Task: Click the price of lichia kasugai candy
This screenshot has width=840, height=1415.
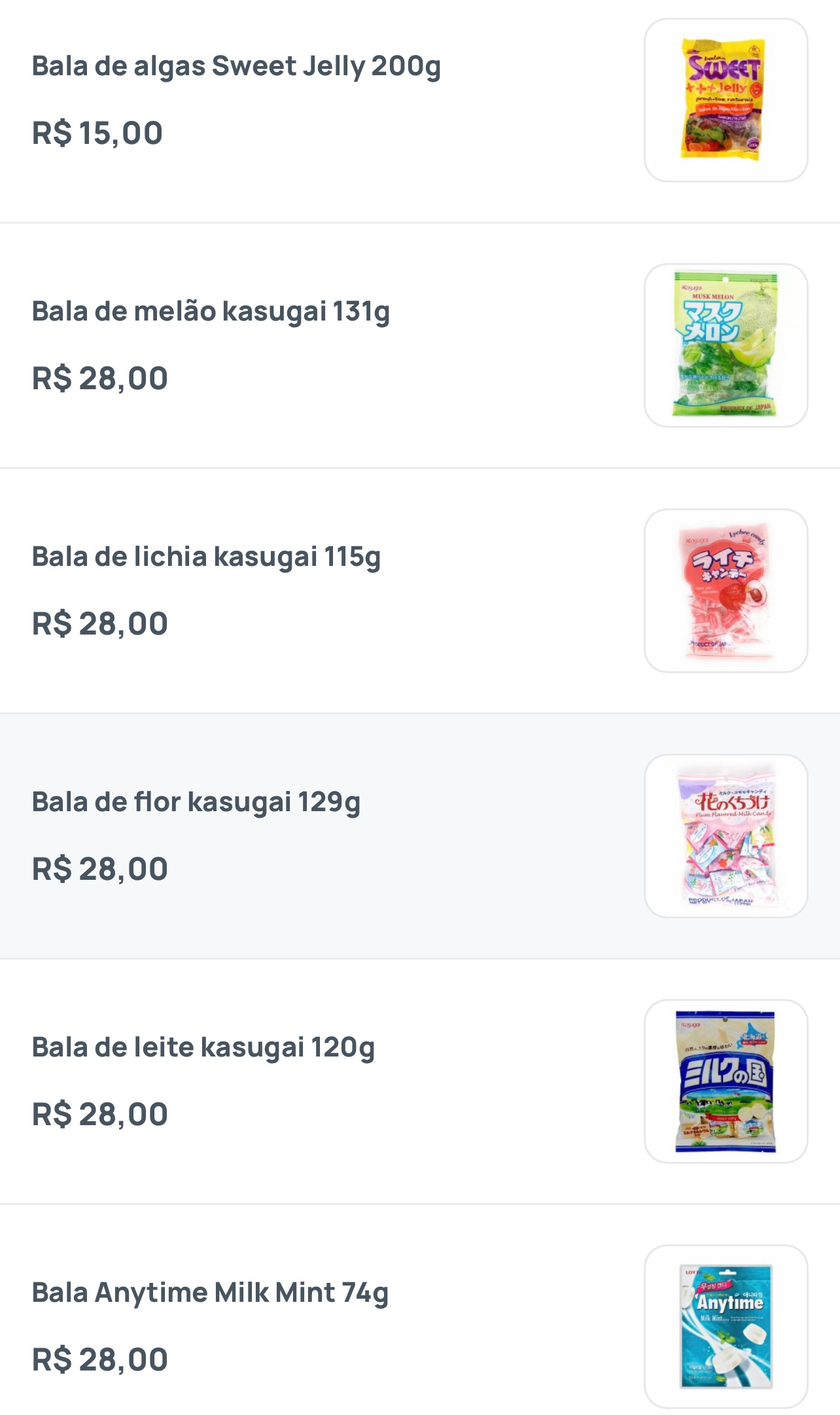Action: [x=100, y=624]
